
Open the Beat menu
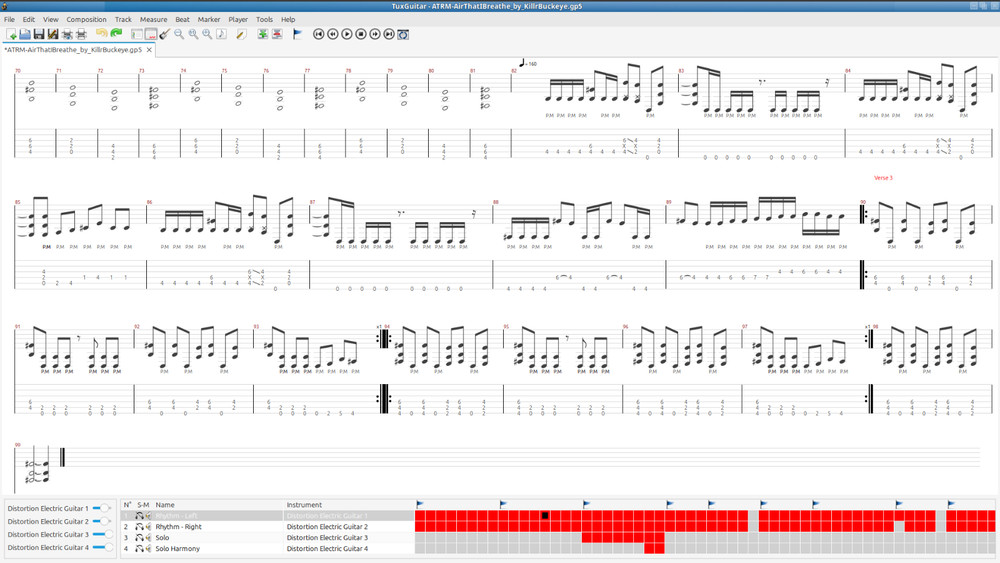point(182,19)
